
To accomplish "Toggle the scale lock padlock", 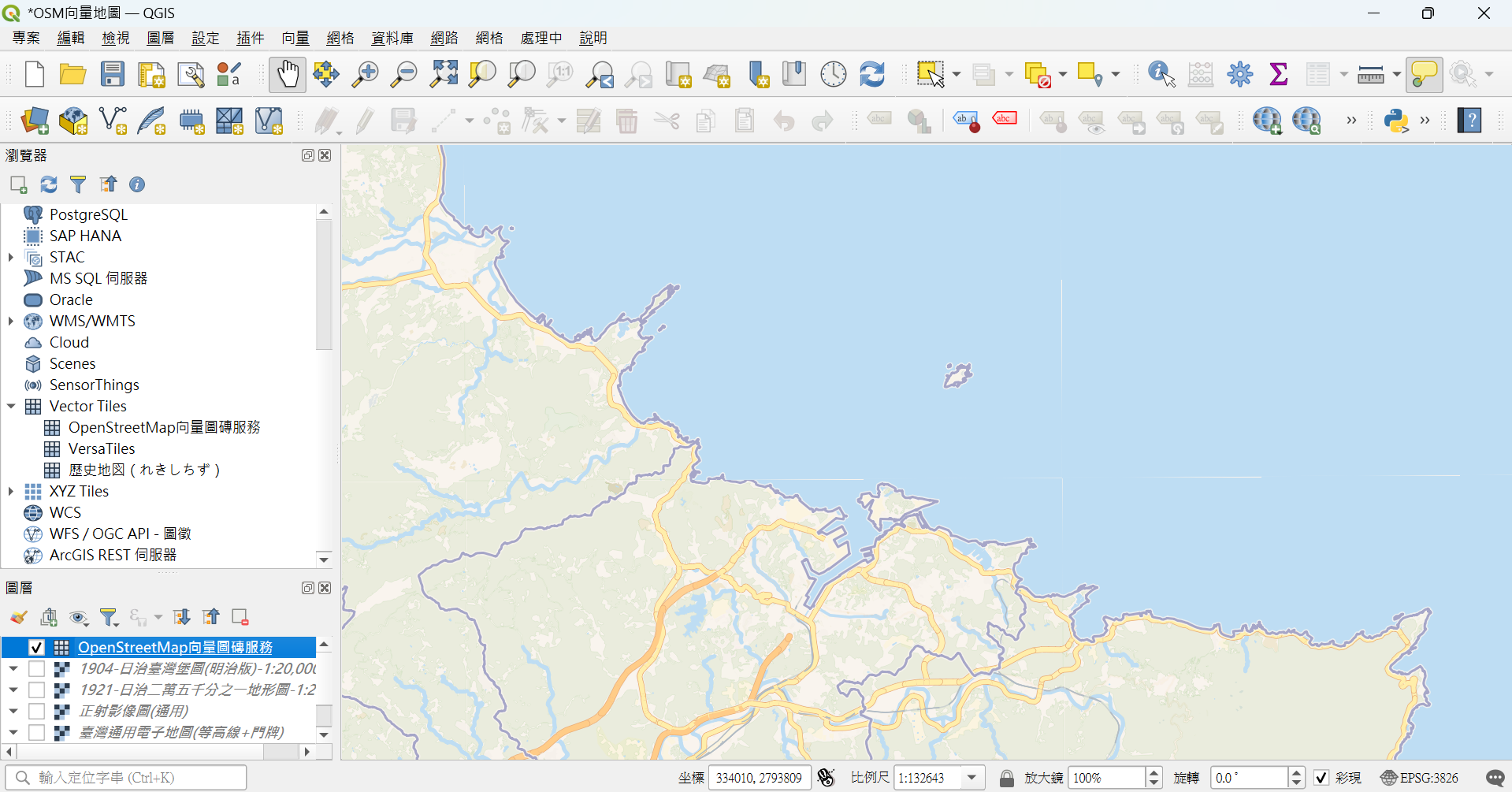I will (1006, 778).
